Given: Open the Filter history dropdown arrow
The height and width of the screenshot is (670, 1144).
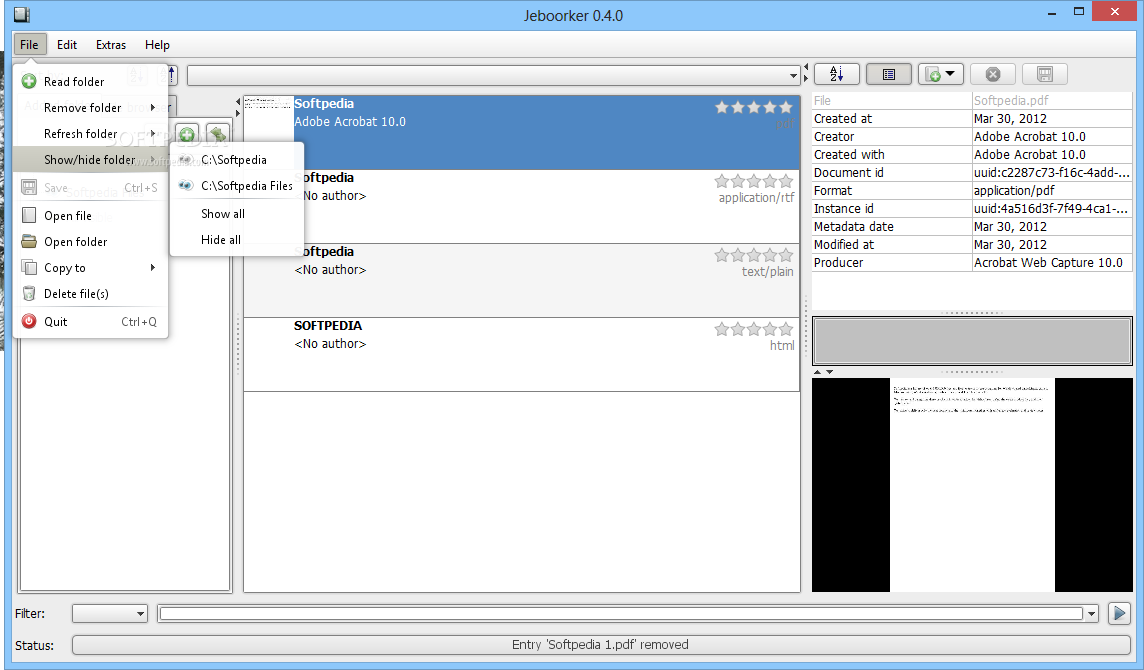Looking at the screenshot, I should click(1091, 614).
